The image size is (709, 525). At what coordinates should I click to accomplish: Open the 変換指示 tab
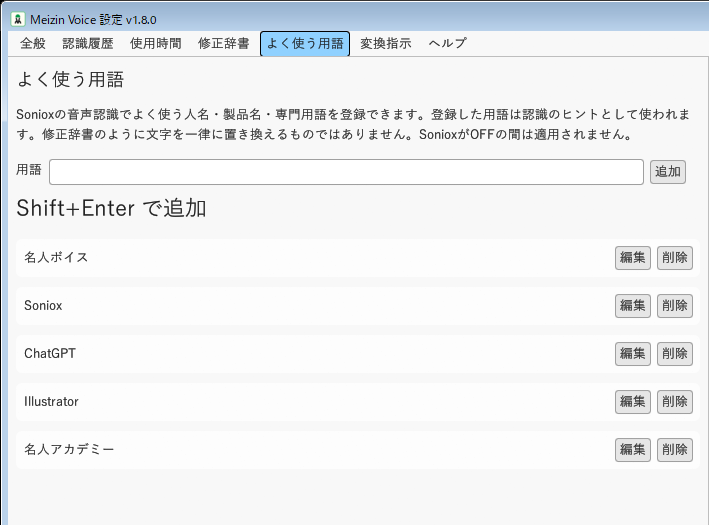(386, 44)
